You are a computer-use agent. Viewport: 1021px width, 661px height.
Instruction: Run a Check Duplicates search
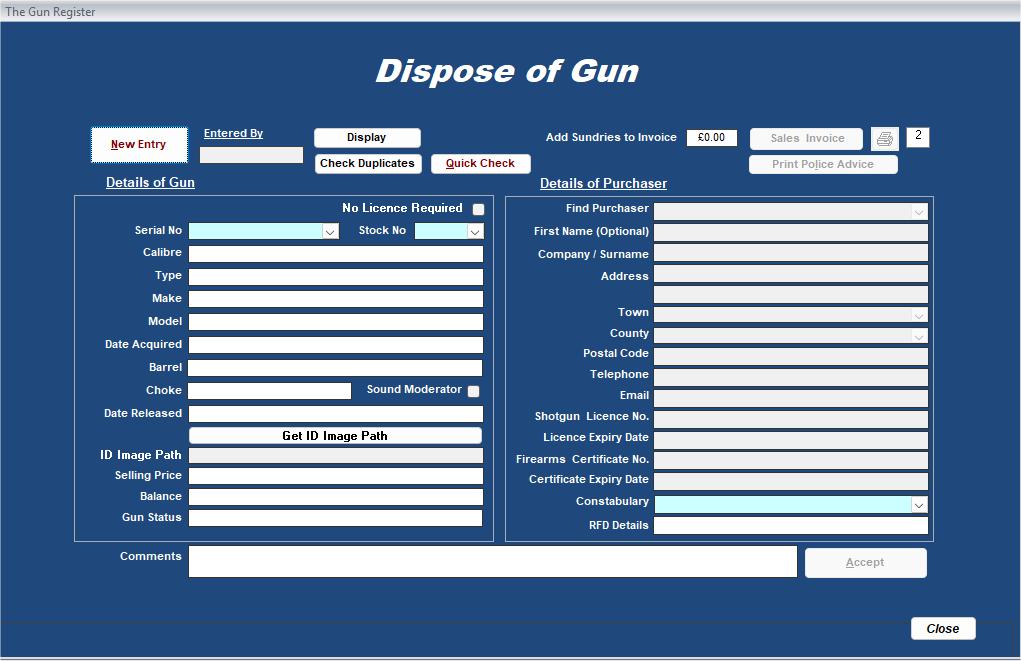(x=368, y=163)
